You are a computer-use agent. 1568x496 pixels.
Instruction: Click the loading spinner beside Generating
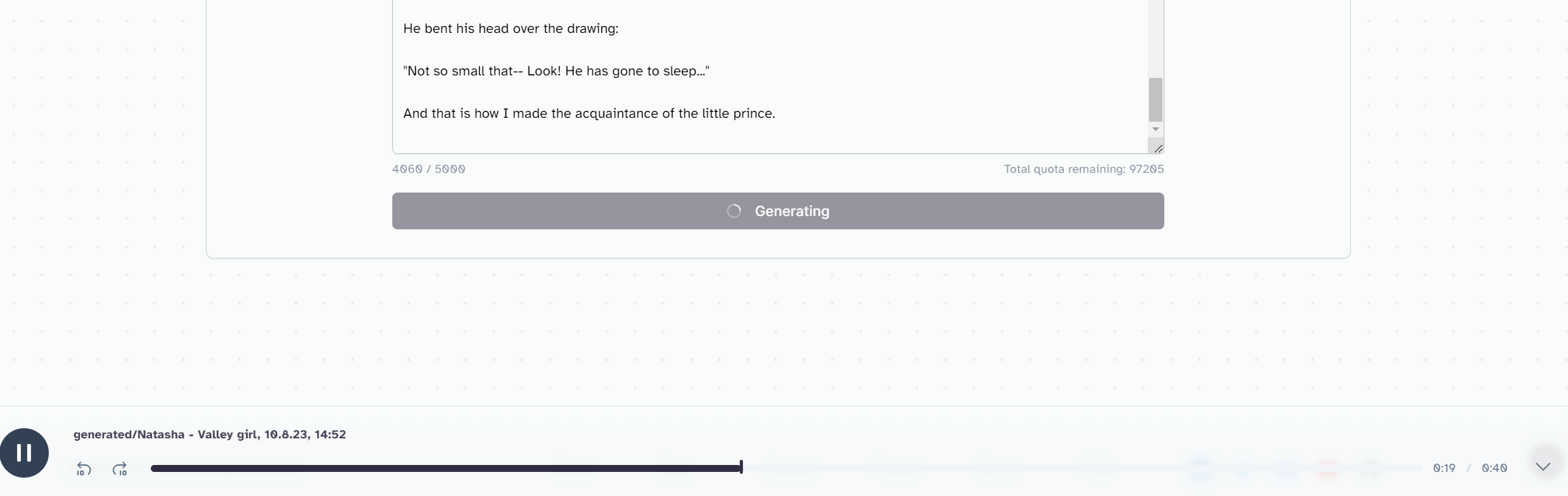click(734, 211)
